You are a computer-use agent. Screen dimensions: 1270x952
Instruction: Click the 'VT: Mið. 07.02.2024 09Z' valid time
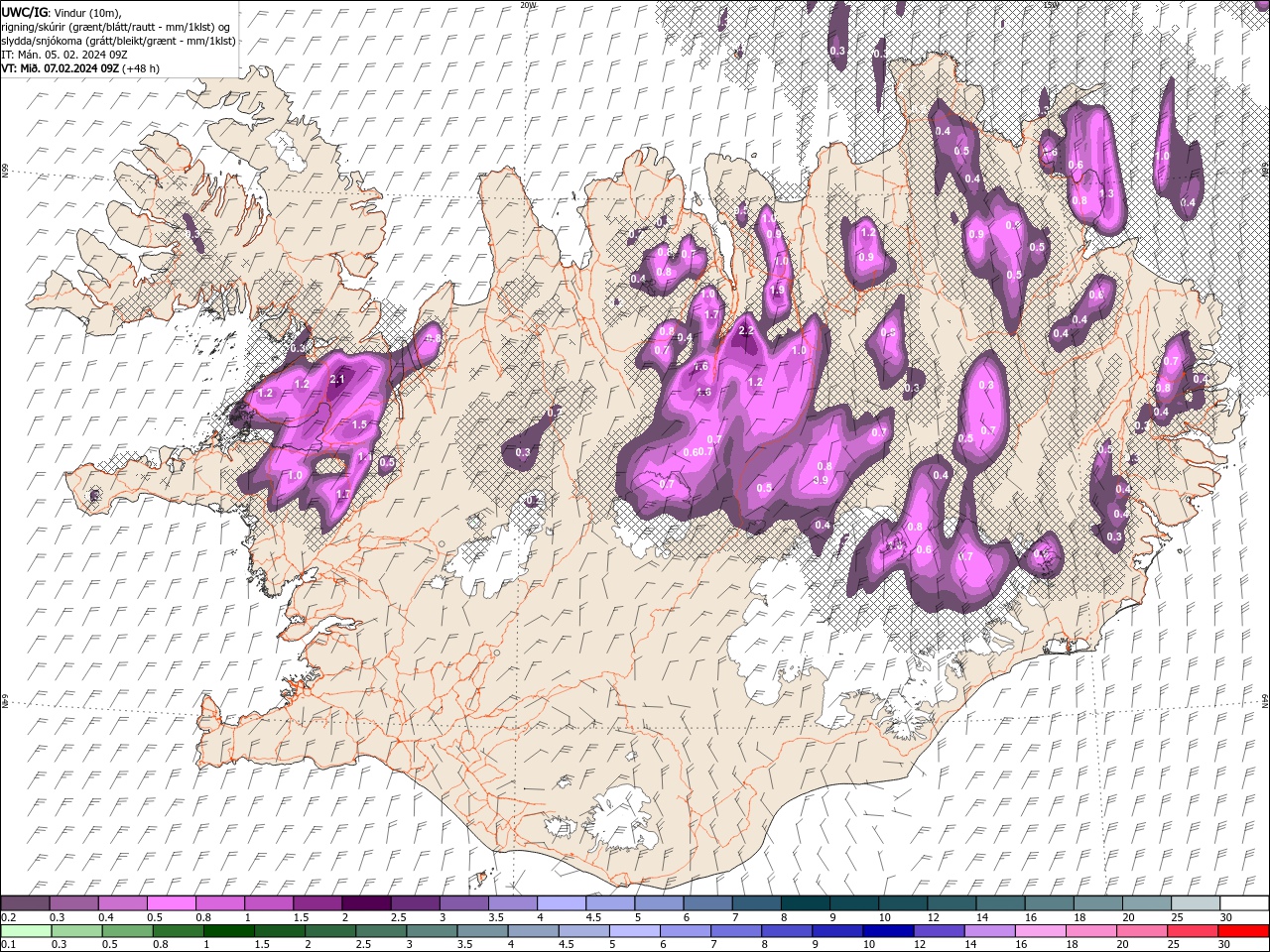click(x=60, y=67)
